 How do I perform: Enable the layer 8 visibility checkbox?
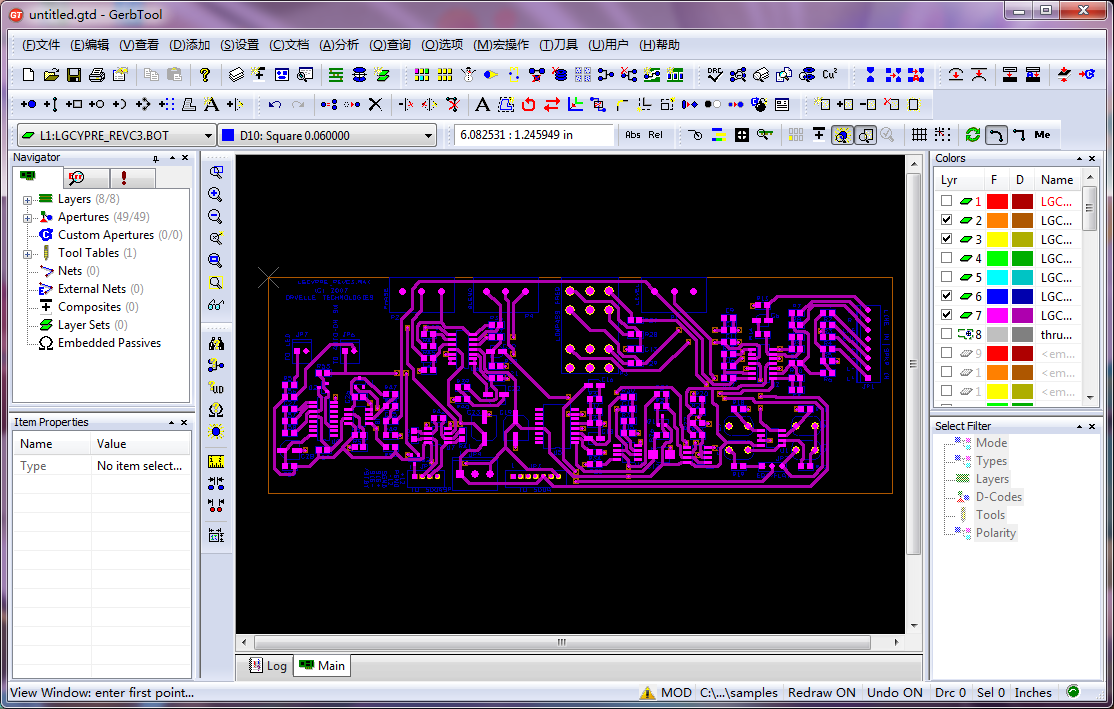tap(946, 333)
